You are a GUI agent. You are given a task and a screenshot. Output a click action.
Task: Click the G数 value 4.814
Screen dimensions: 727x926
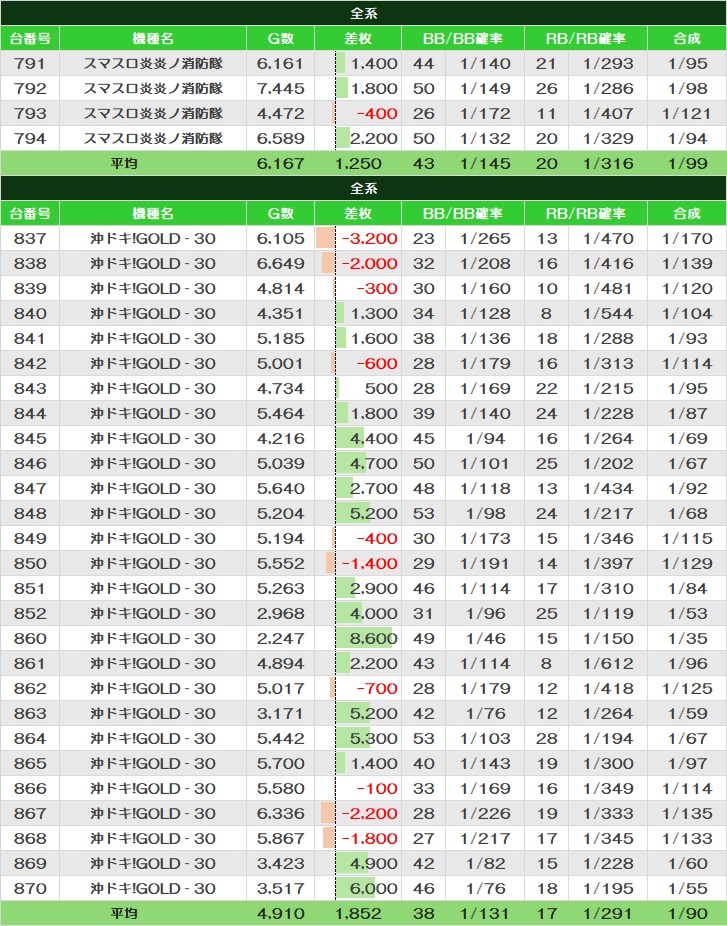pyautogui.click(x=281, y=289)
